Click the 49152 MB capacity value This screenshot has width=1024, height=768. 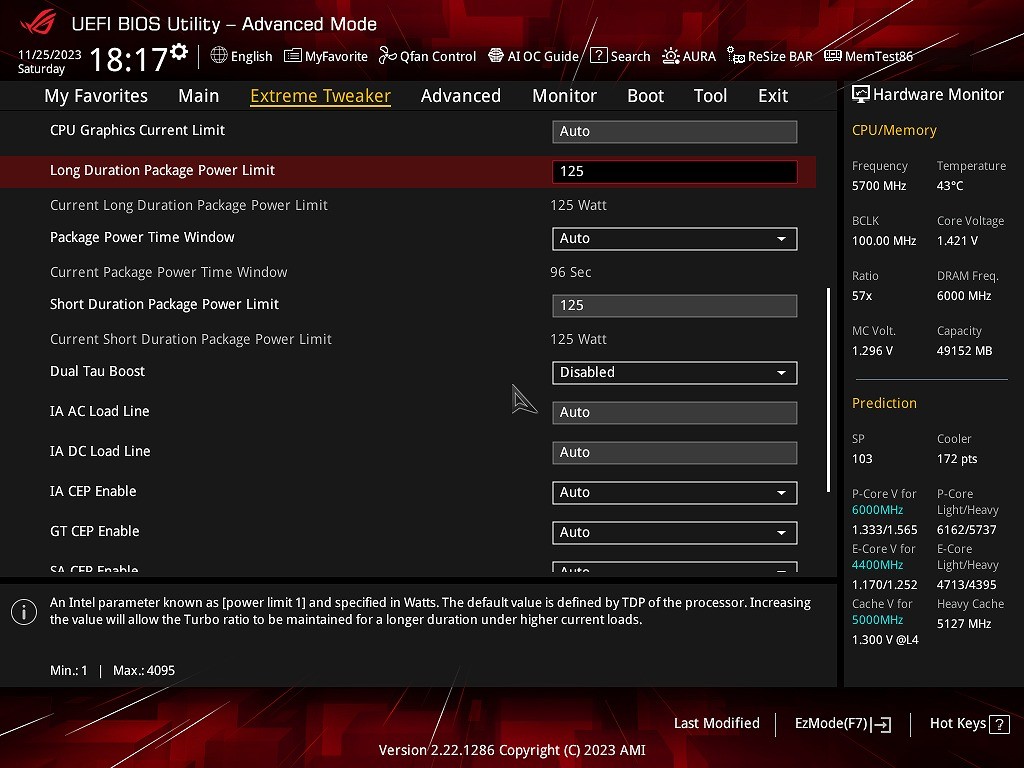964,351
